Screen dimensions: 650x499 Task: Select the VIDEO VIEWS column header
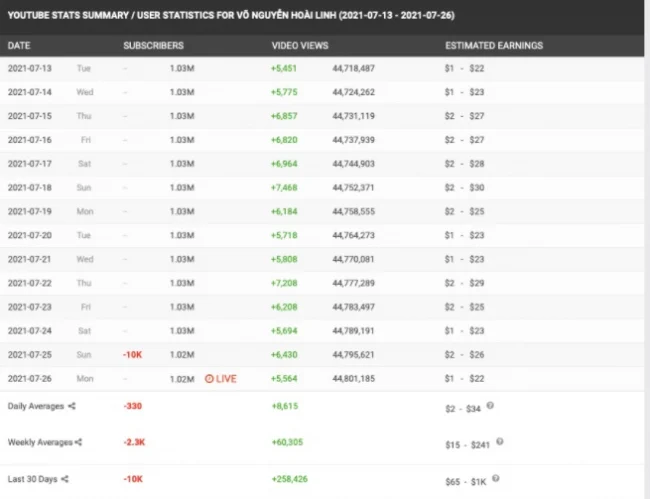pos(300,46)
